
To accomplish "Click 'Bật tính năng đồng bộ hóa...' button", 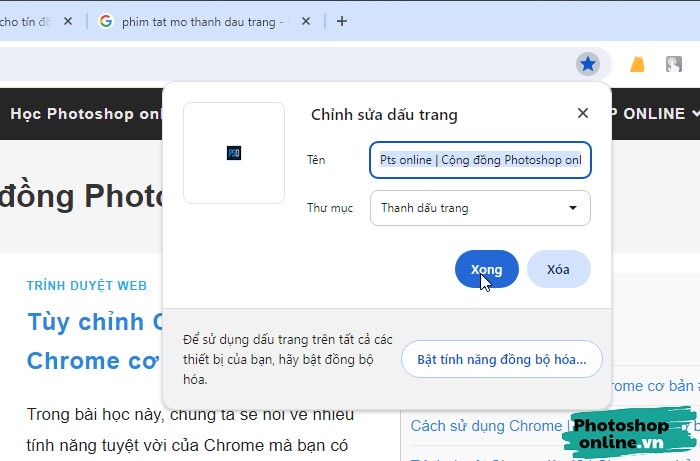I will tap(502, 359).
